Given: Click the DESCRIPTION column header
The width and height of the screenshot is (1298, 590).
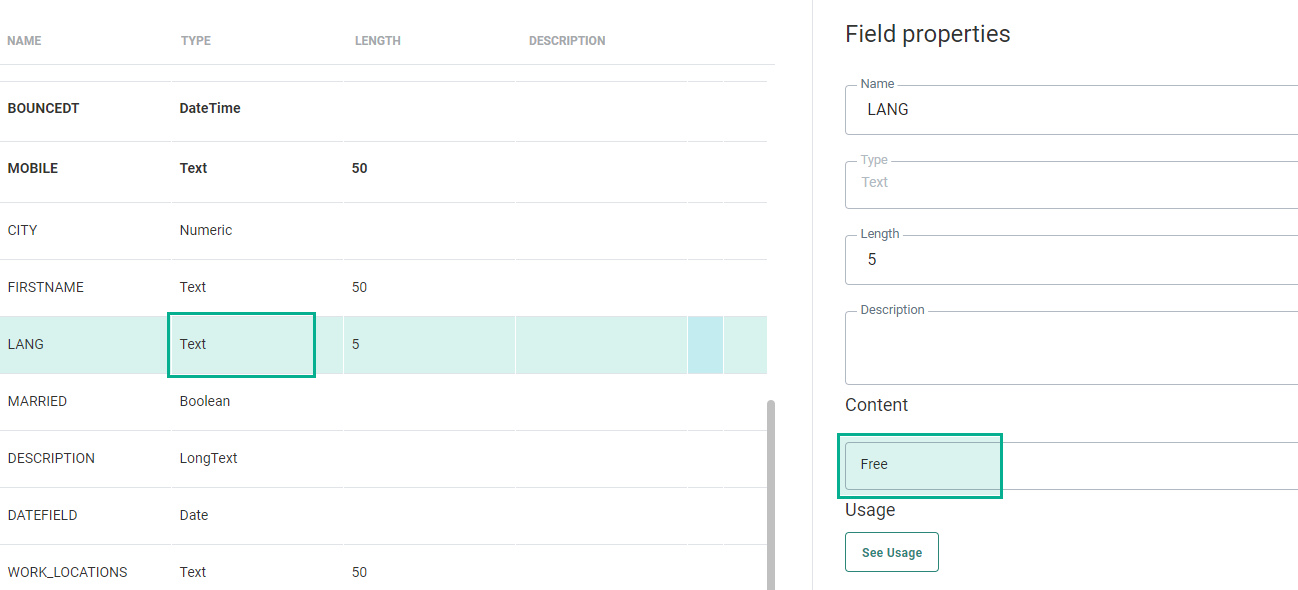Looking at the screenshot, I should point(567,41).
